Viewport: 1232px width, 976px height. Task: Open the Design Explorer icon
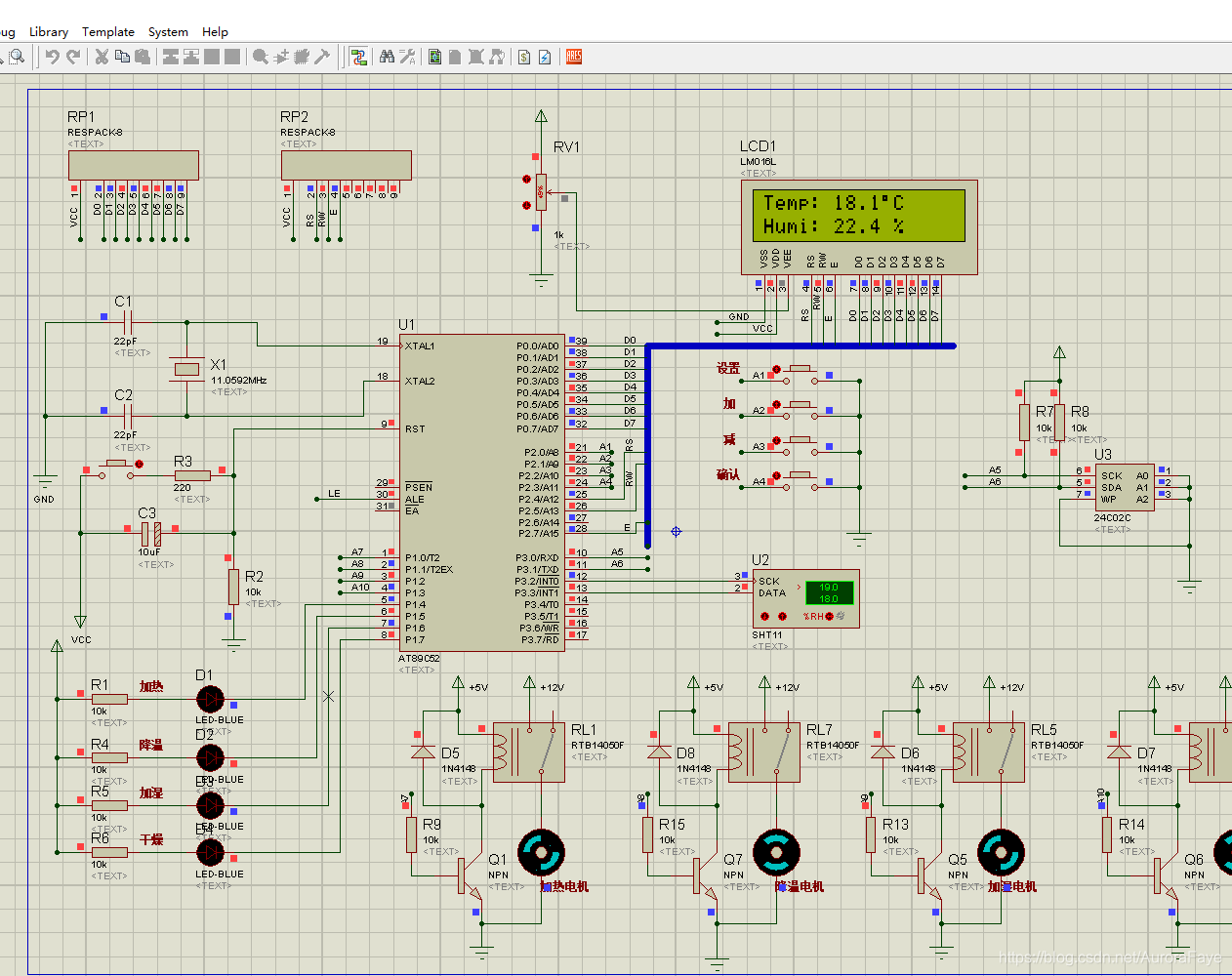click(x=435, y=57)
